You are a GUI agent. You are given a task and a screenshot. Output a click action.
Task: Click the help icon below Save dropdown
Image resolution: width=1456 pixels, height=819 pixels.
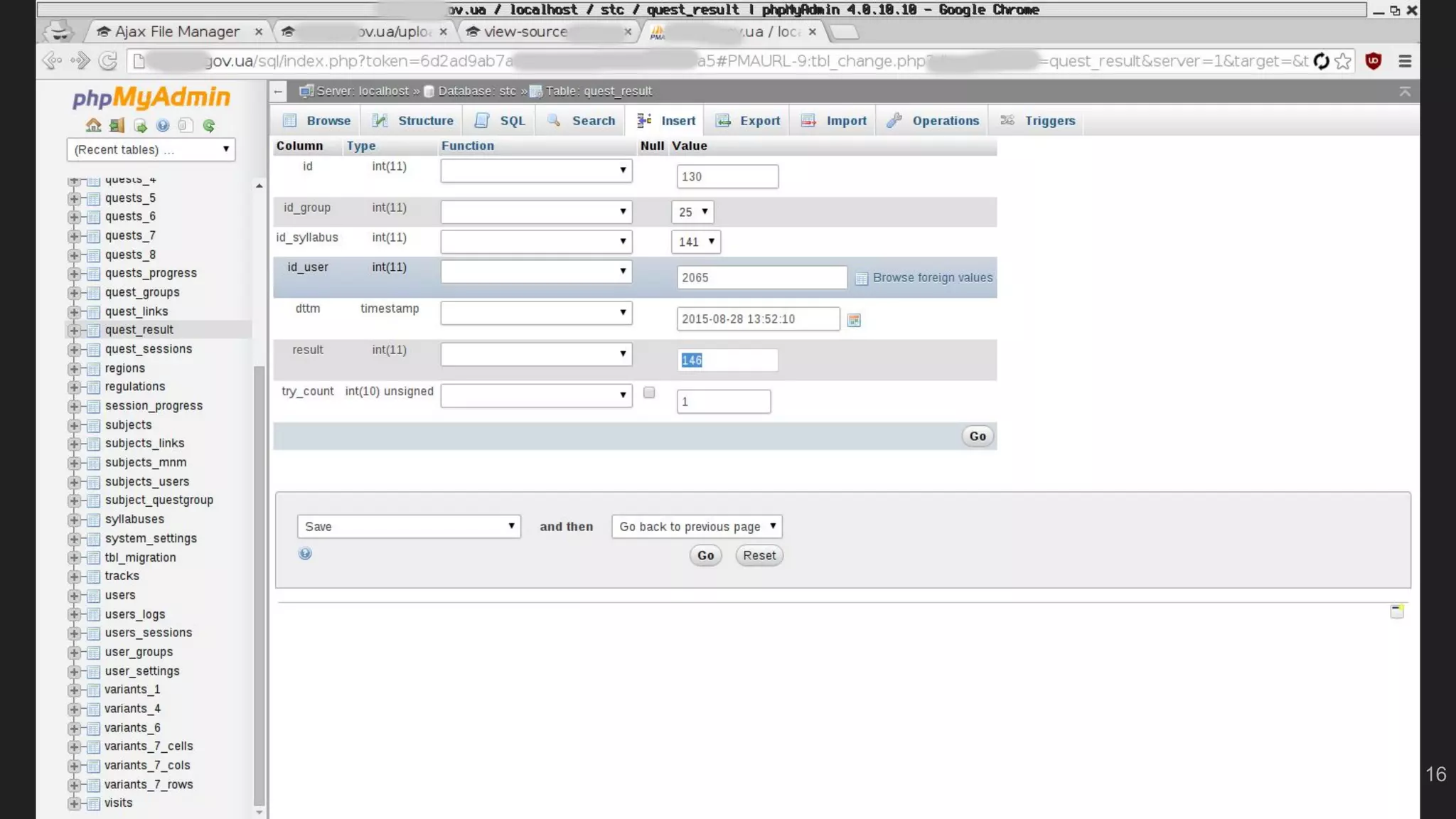coord(305,554)
